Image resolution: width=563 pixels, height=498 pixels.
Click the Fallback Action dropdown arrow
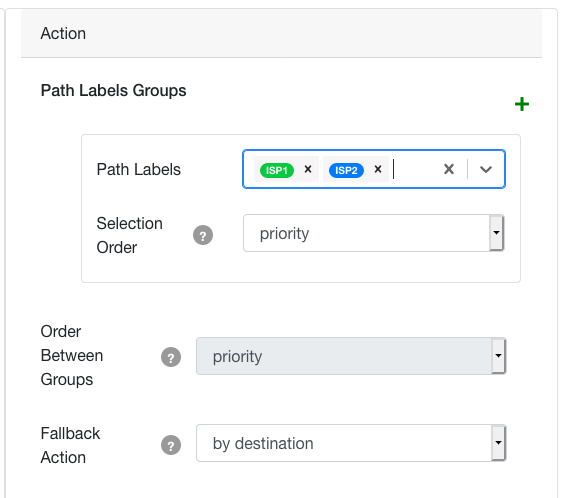(x=498, y=443)
